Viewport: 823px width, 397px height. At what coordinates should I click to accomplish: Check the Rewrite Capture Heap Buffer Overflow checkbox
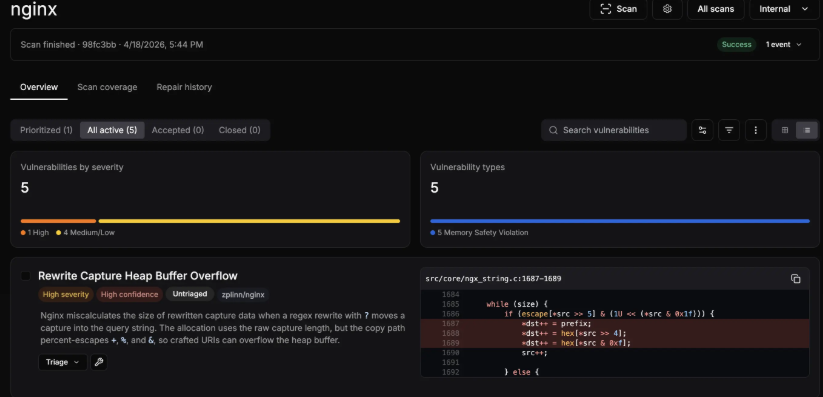coord(26,276)
